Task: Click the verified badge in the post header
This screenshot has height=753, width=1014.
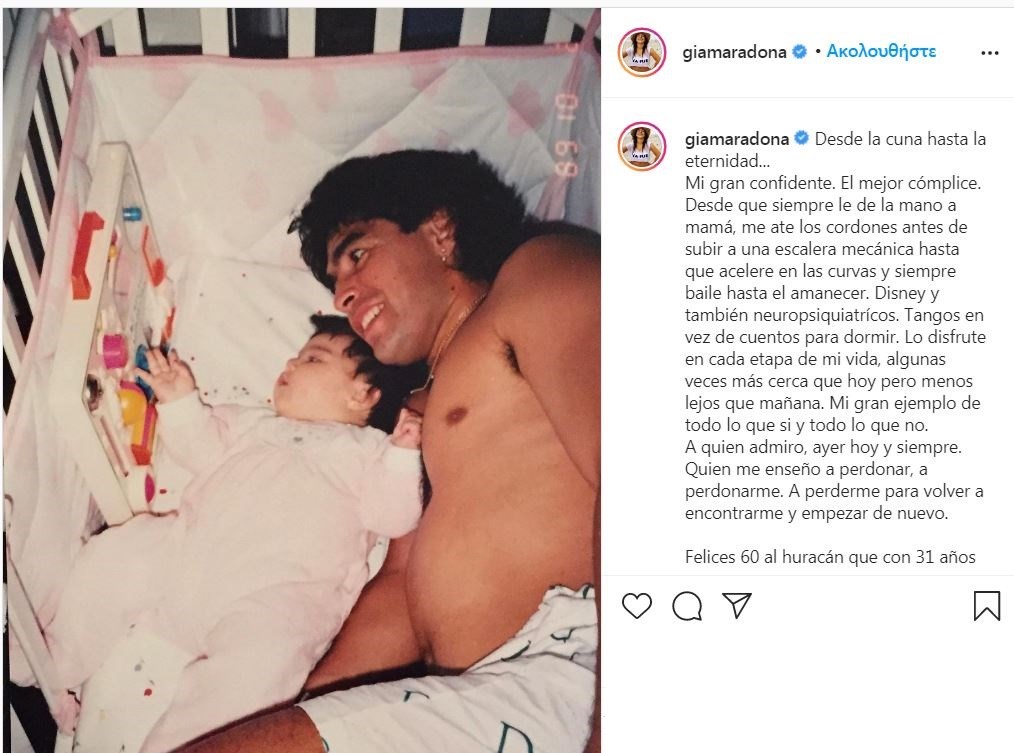Action: click(x=800, y=52)
